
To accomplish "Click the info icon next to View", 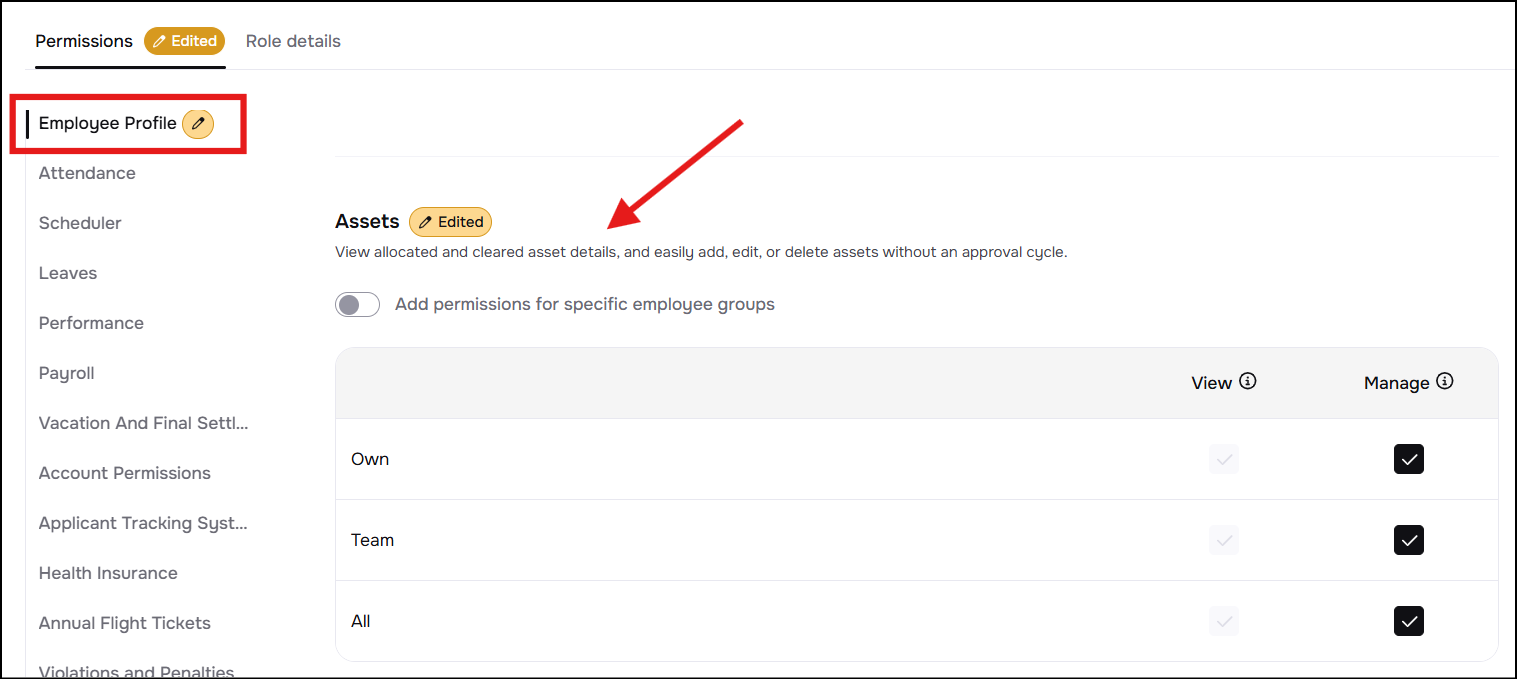I will coord(1247,381).
